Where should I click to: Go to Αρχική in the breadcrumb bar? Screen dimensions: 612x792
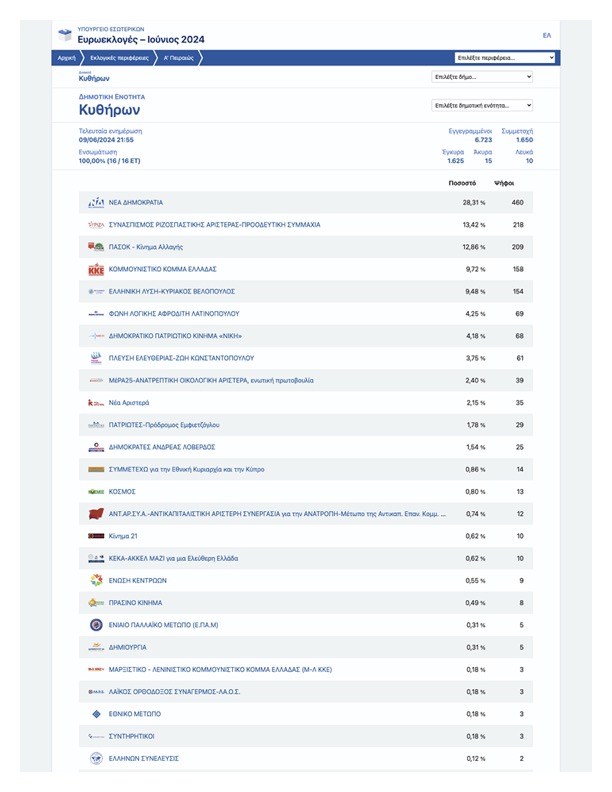coord(66,58)
